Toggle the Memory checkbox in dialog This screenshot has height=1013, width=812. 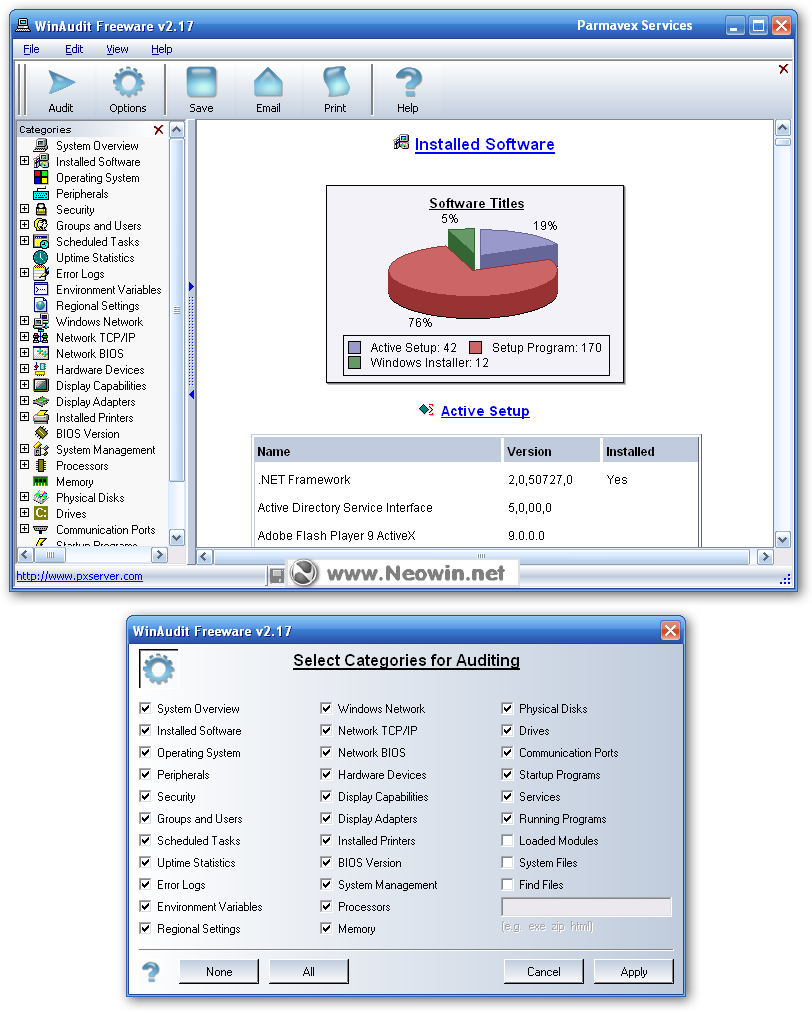pos(326,928)
